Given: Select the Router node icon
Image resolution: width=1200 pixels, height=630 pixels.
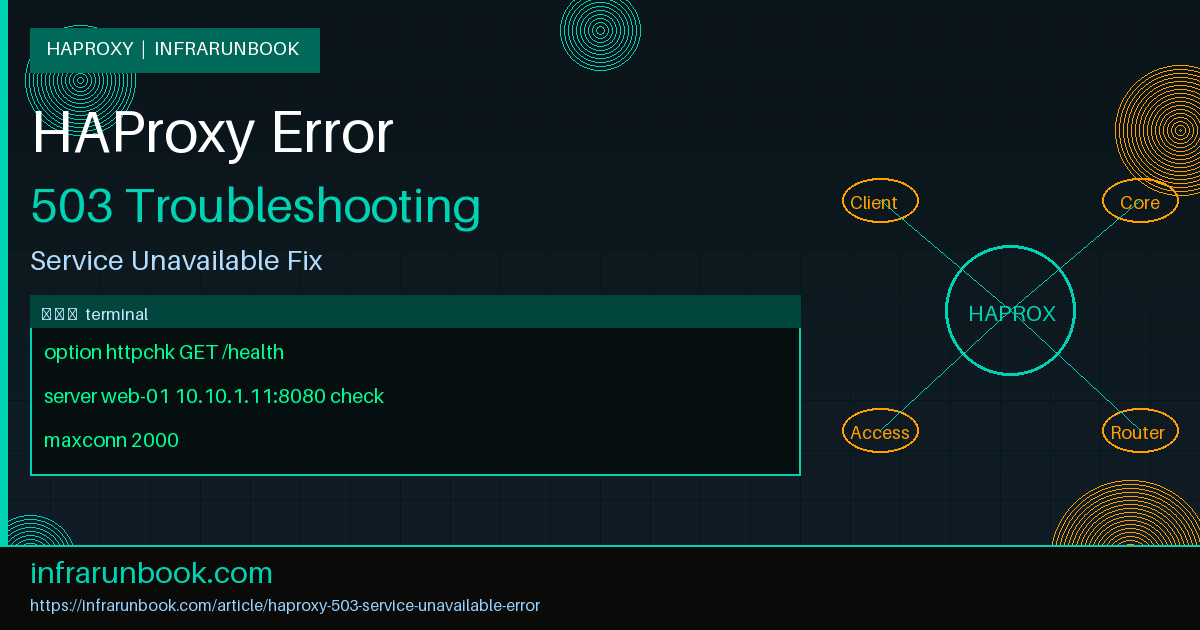Looking at the screenshot, I should tap(1139, 431).
